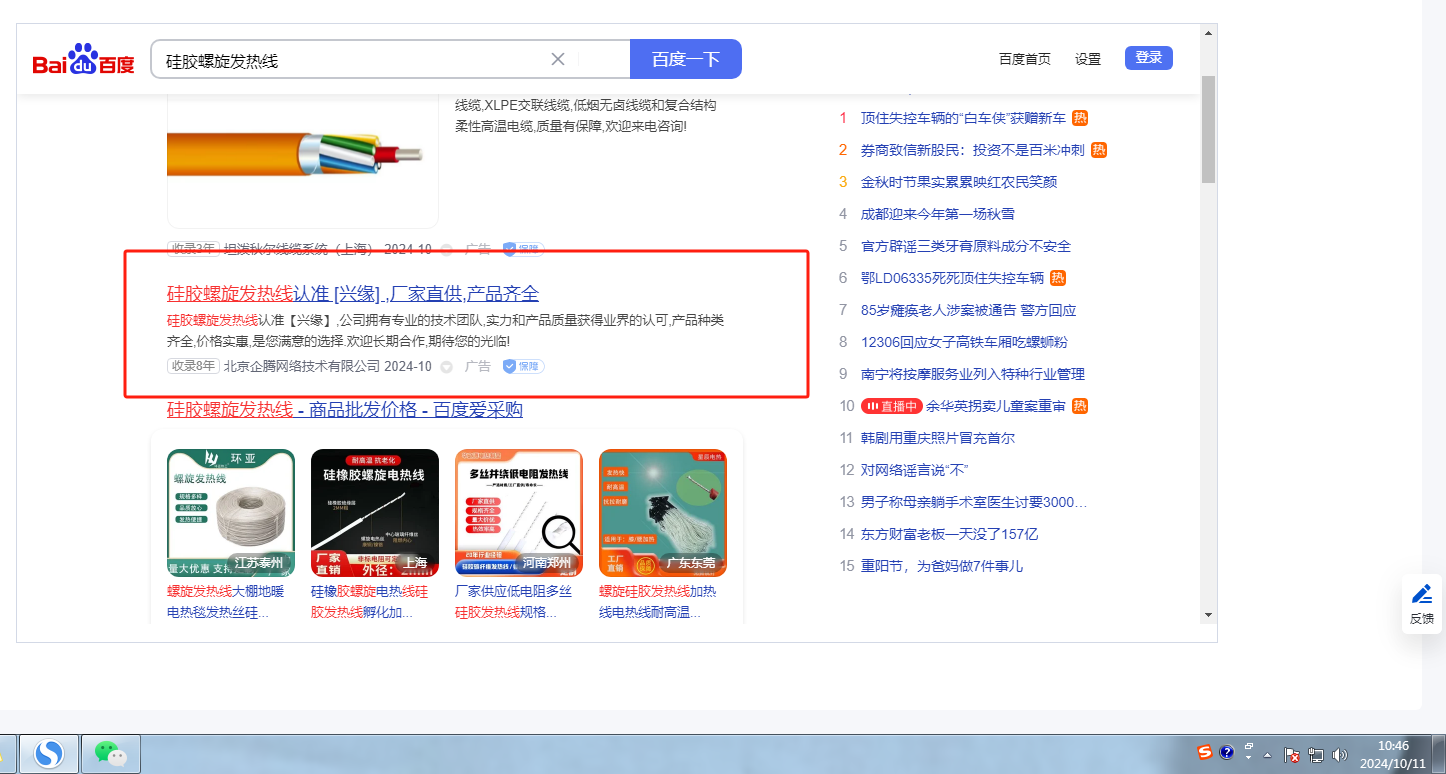
Task: Open 北京企腾网络技术有限公司 advertiser link
Action: click(302, 366)
